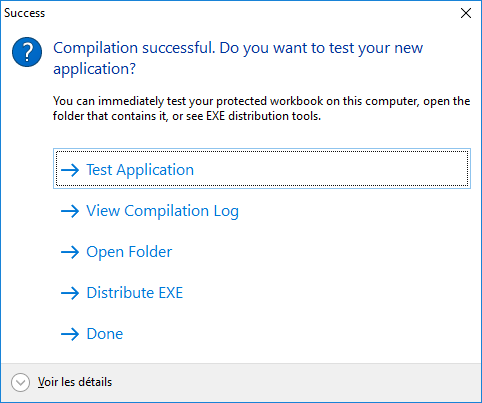
Task: Close the Success dialog window
Action: point(466,13)
